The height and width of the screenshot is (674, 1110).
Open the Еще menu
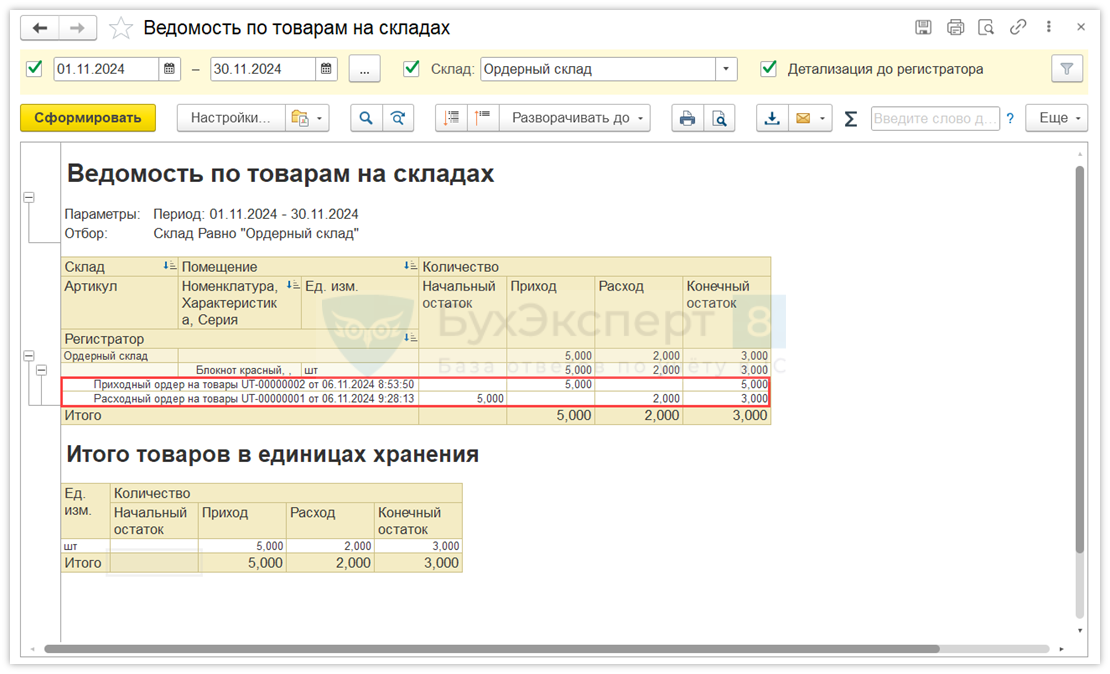point(1061,118)
